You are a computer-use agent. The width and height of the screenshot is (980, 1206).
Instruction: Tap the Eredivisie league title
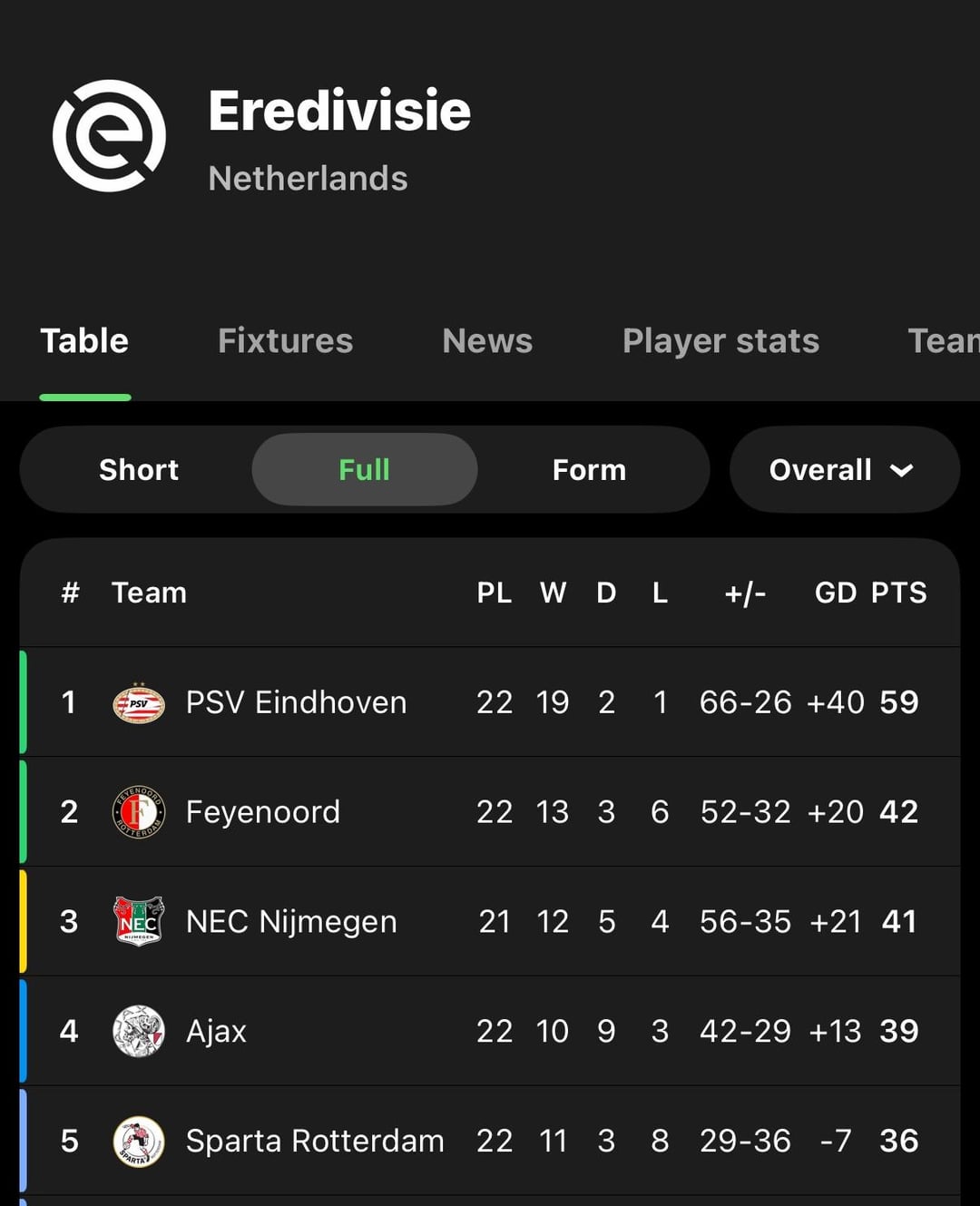pyautogui.click(x=339, y=111)
